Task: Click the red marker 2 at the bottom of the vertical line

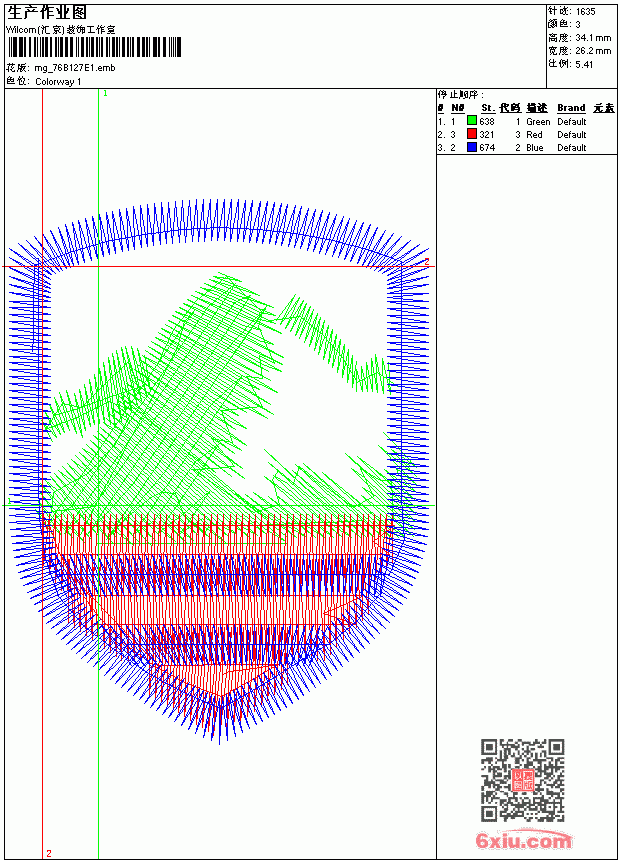Action: point(49,853)
